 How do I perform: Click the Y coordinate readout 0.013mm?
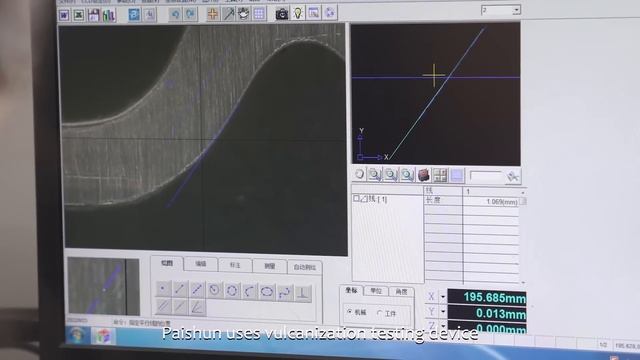click(487, 313)
